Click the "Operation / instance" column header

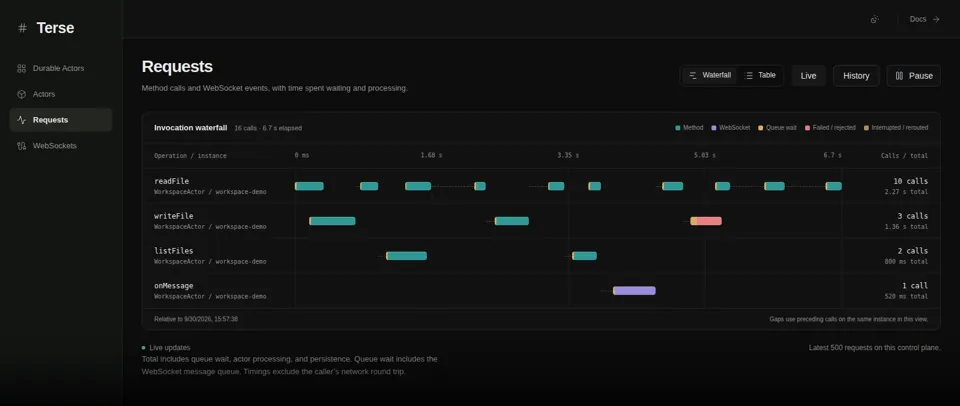coord(190,156)
